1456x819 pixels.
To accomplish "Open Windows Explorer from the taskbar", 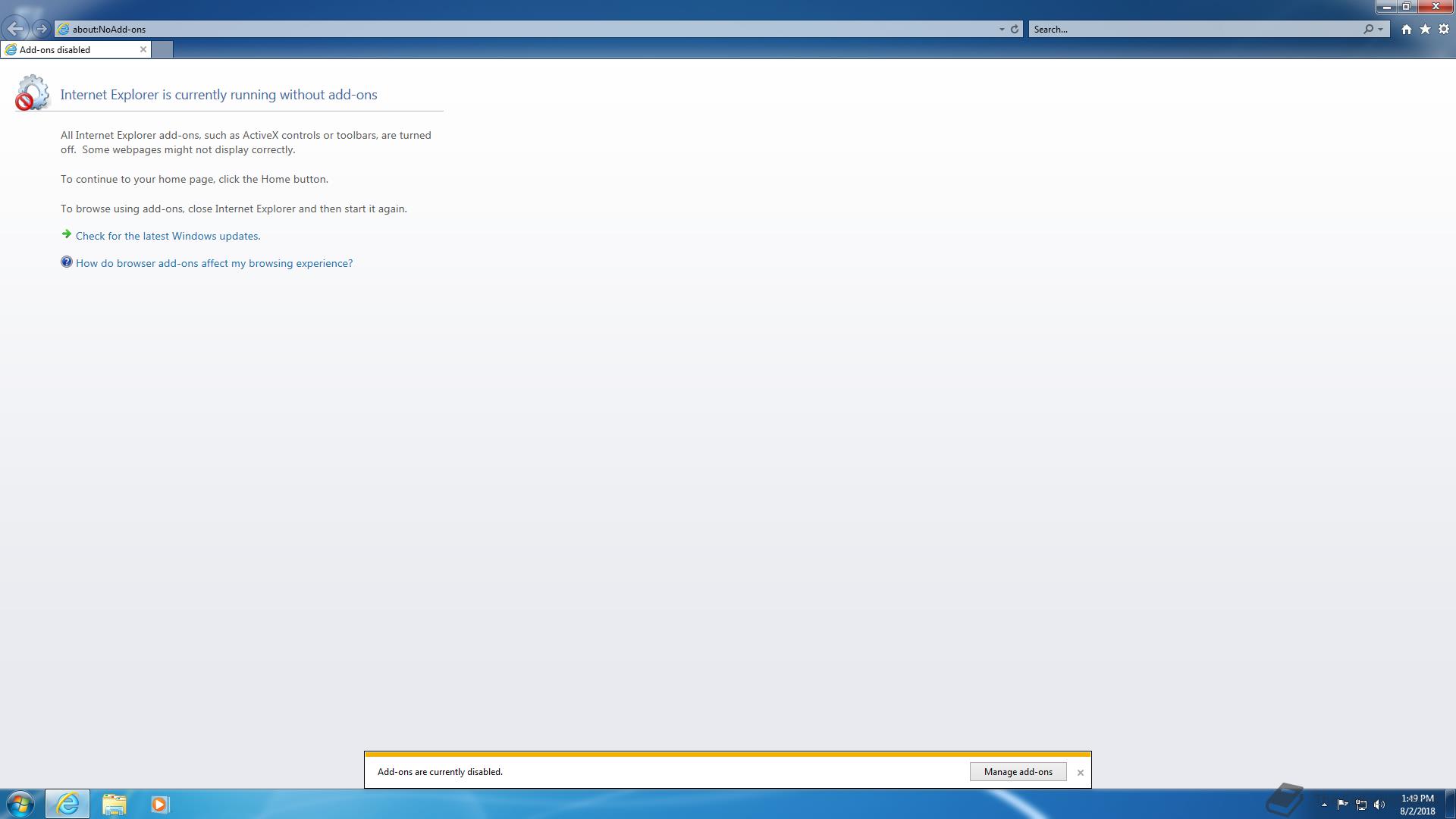I will 115,804.
